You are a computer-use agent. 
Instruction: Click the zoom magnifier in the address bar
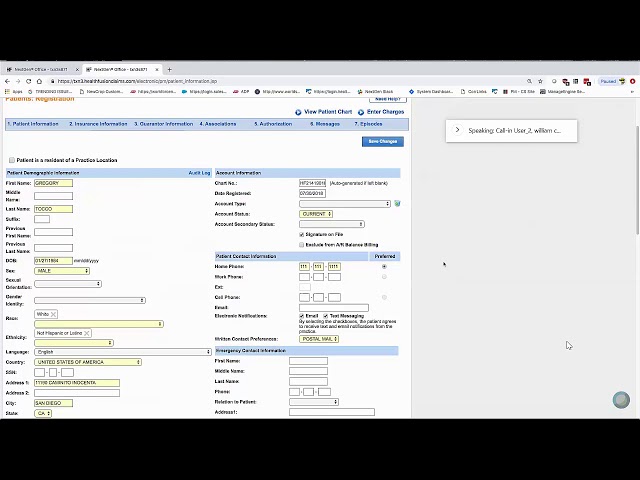tap(529, 81)
